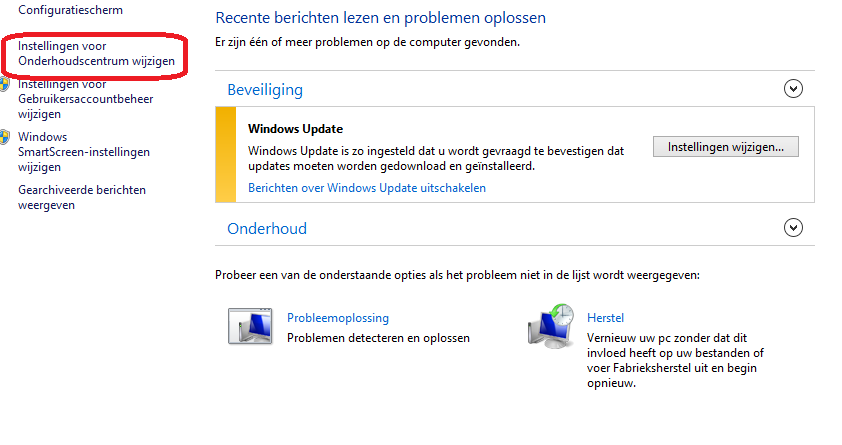
Task: Open Instellingen voor Gebruikersaccountbeheer wijzigen link
Action: click(x=85, y=99)
